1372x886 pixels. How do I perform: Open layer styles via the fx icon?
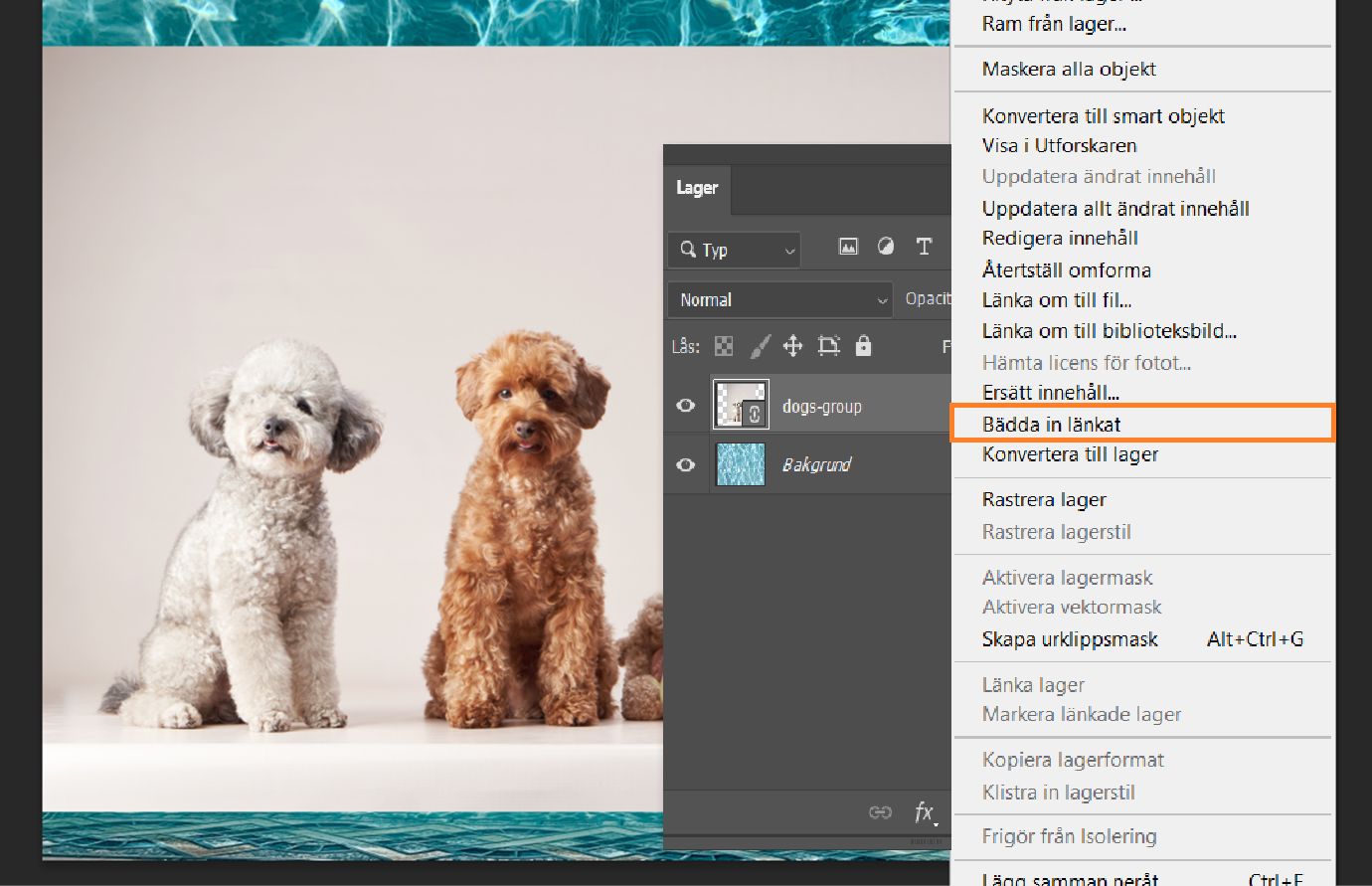click(x=924, y=813)
